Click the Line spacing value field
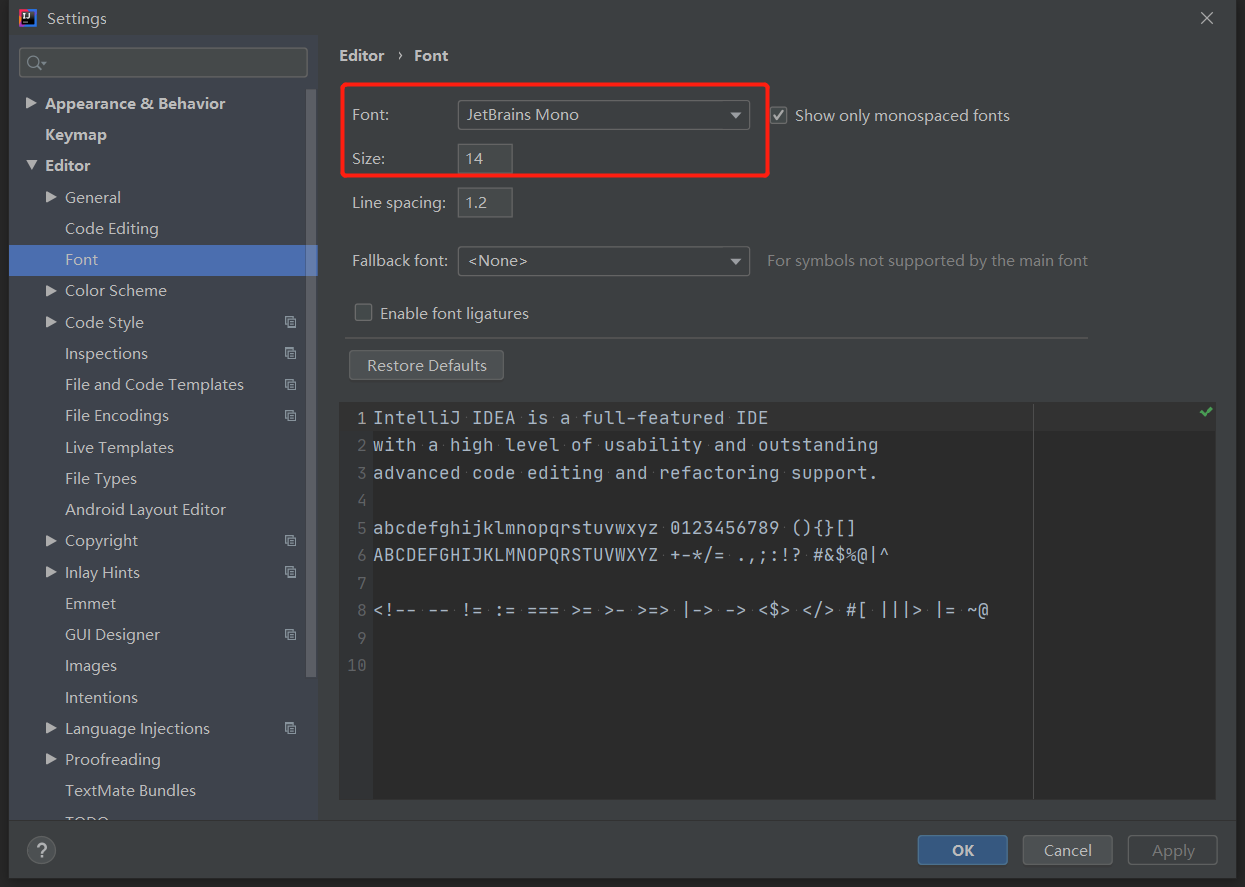This screenshot has width=1245, height=887. (484, 202)
